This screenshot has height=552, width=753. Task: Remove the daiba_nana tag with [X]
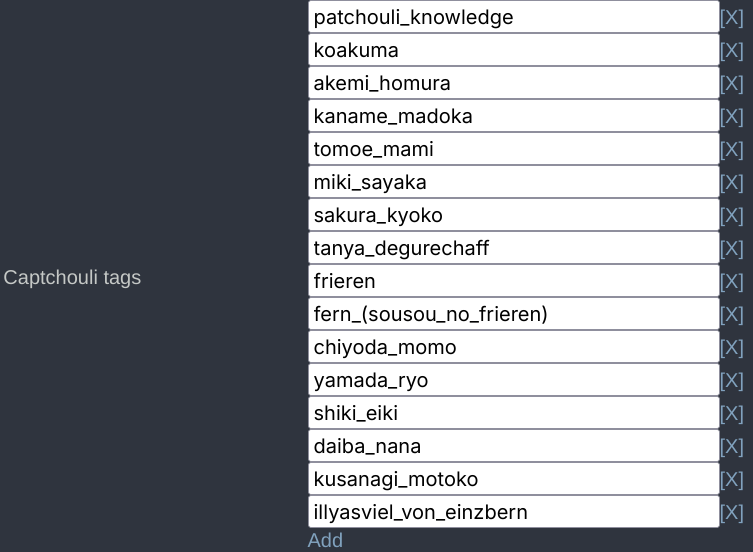pyautogui.click(x=731, y=447)
